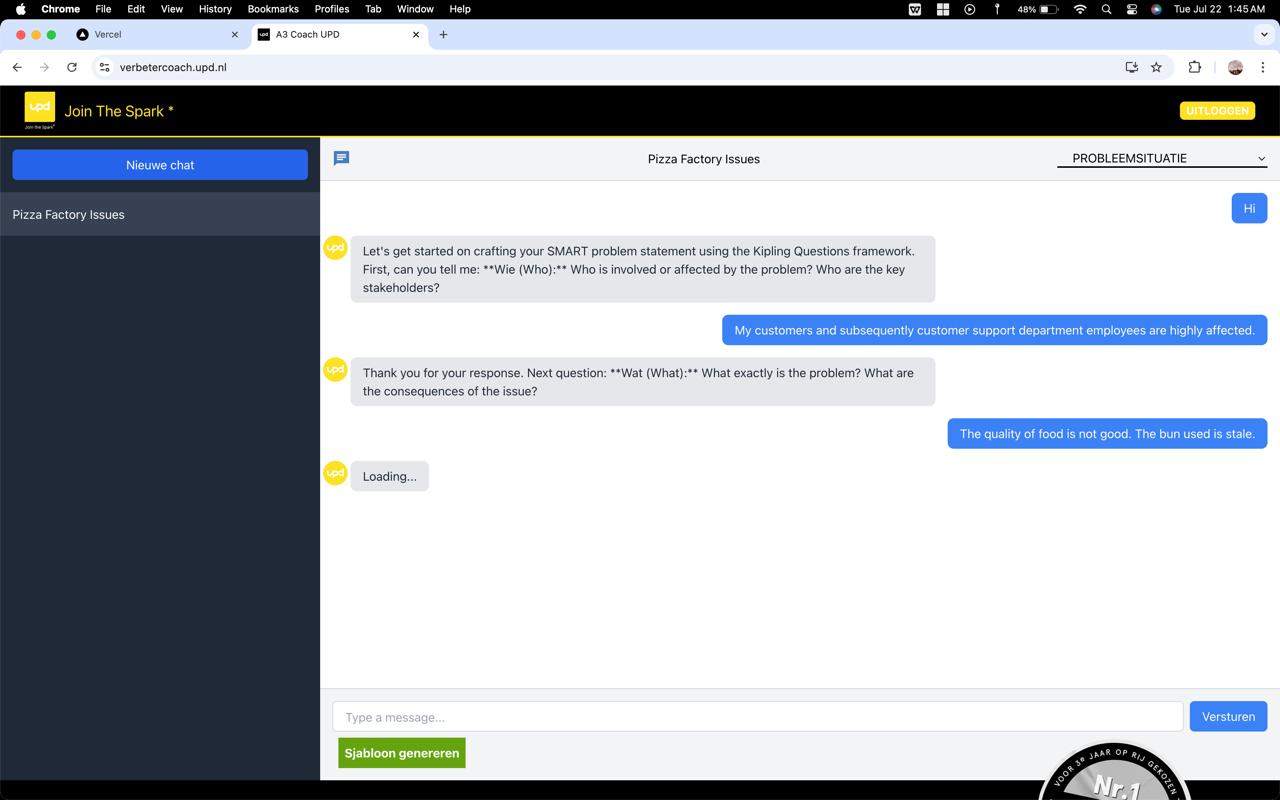This screenshot has height=800, width=1280.
Task: Click the message input field
Action: pos(757,716)
